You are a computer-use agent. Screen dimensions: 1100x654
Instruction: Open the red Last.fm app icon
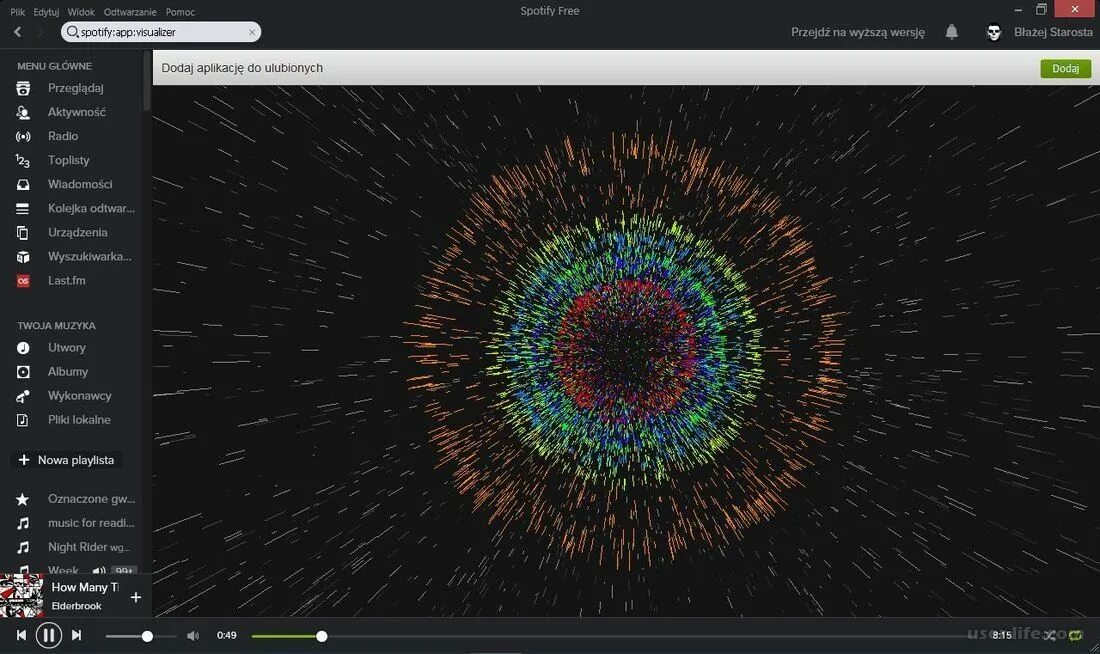23,281
